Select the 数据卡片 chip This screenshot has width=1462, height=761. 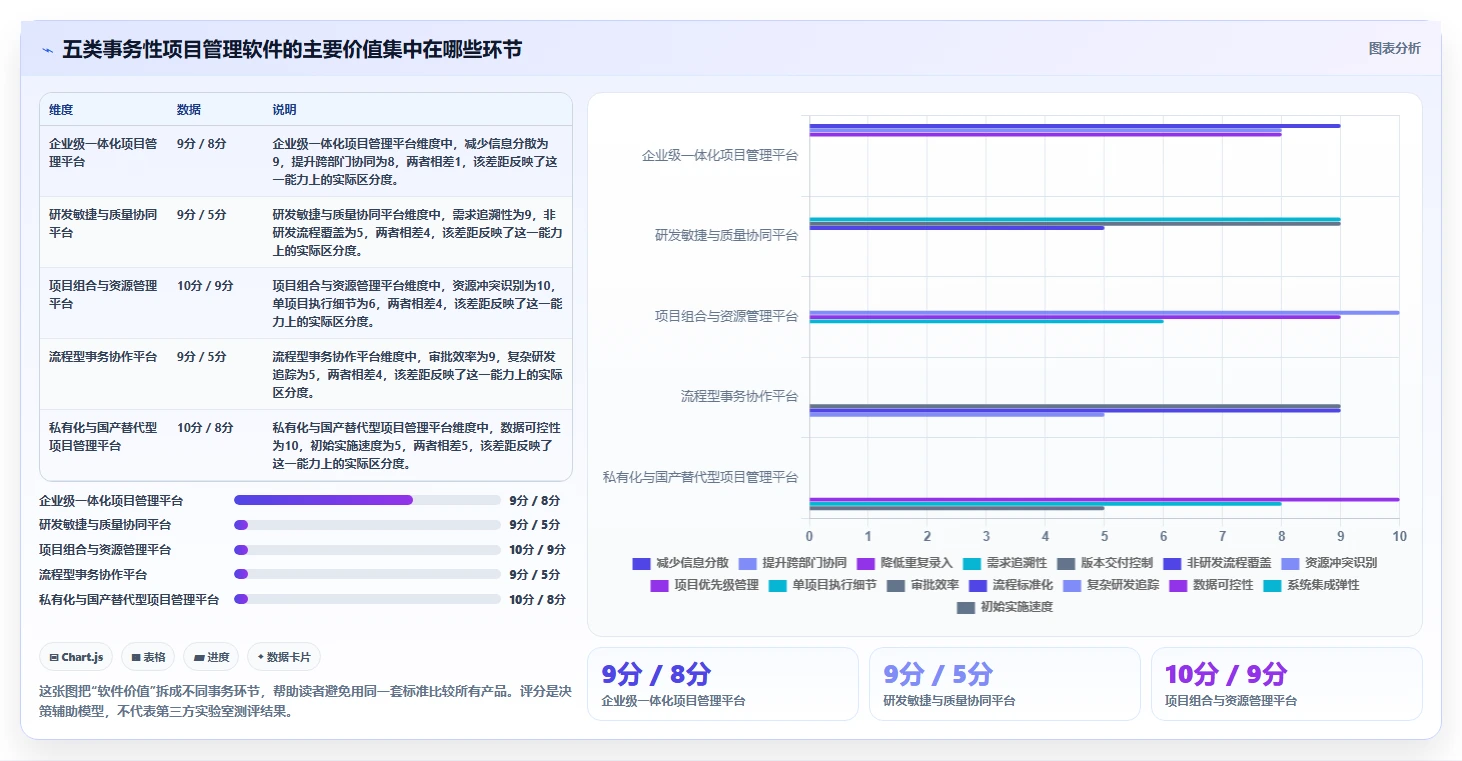284,657
